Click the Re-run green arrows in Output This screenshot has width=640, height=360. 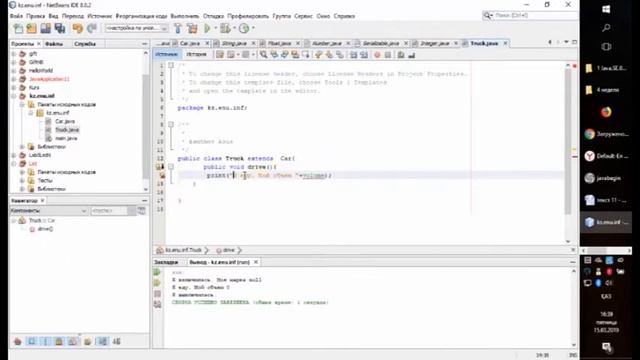click(x=158, y=272)
